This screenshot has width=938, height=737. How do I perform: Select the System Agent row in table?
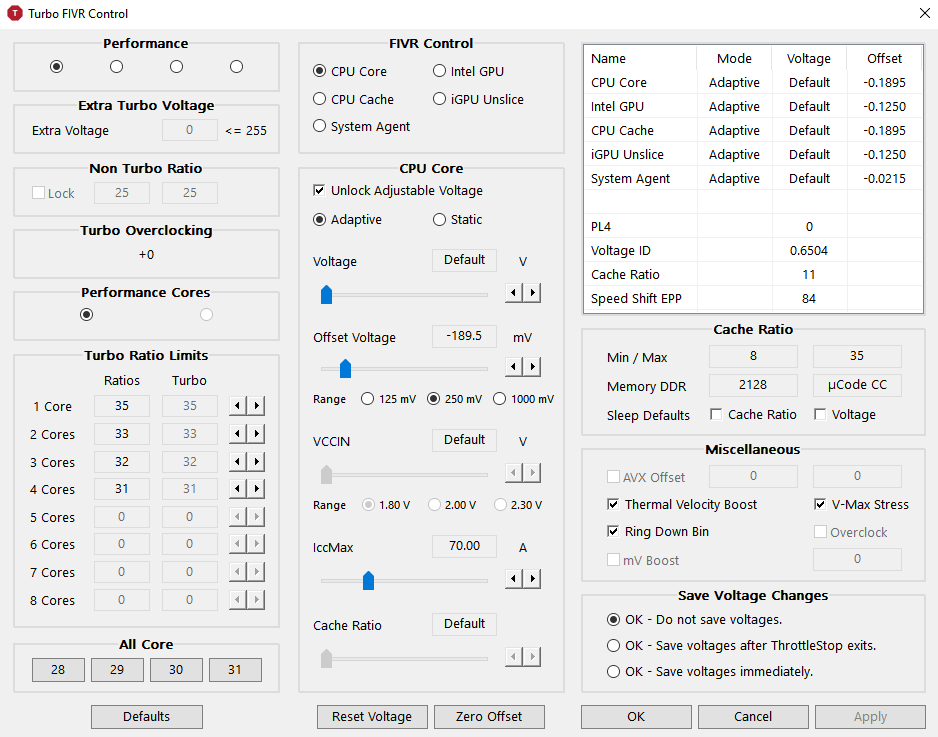(753, 178)
